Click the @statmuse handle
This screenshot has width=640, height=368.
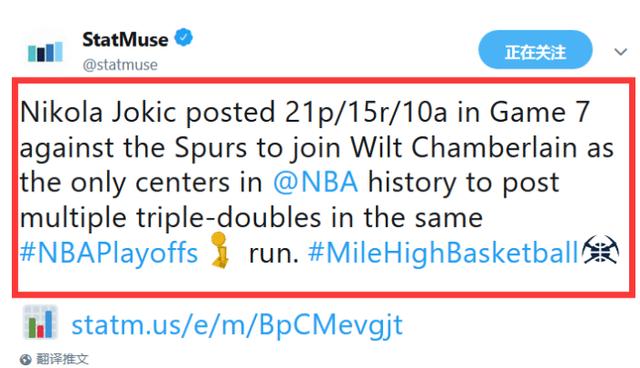tap(120, 64)
